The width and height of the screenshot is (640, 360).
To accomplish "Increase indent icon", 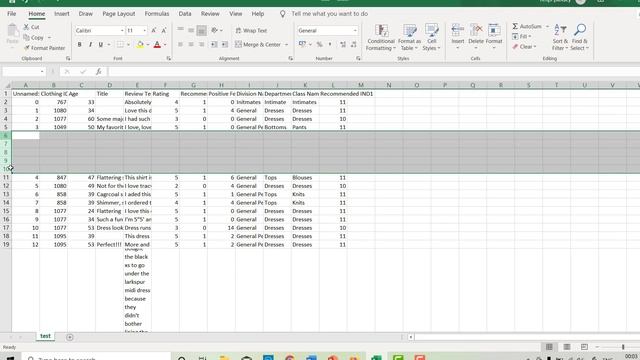I will coord(224,44).
